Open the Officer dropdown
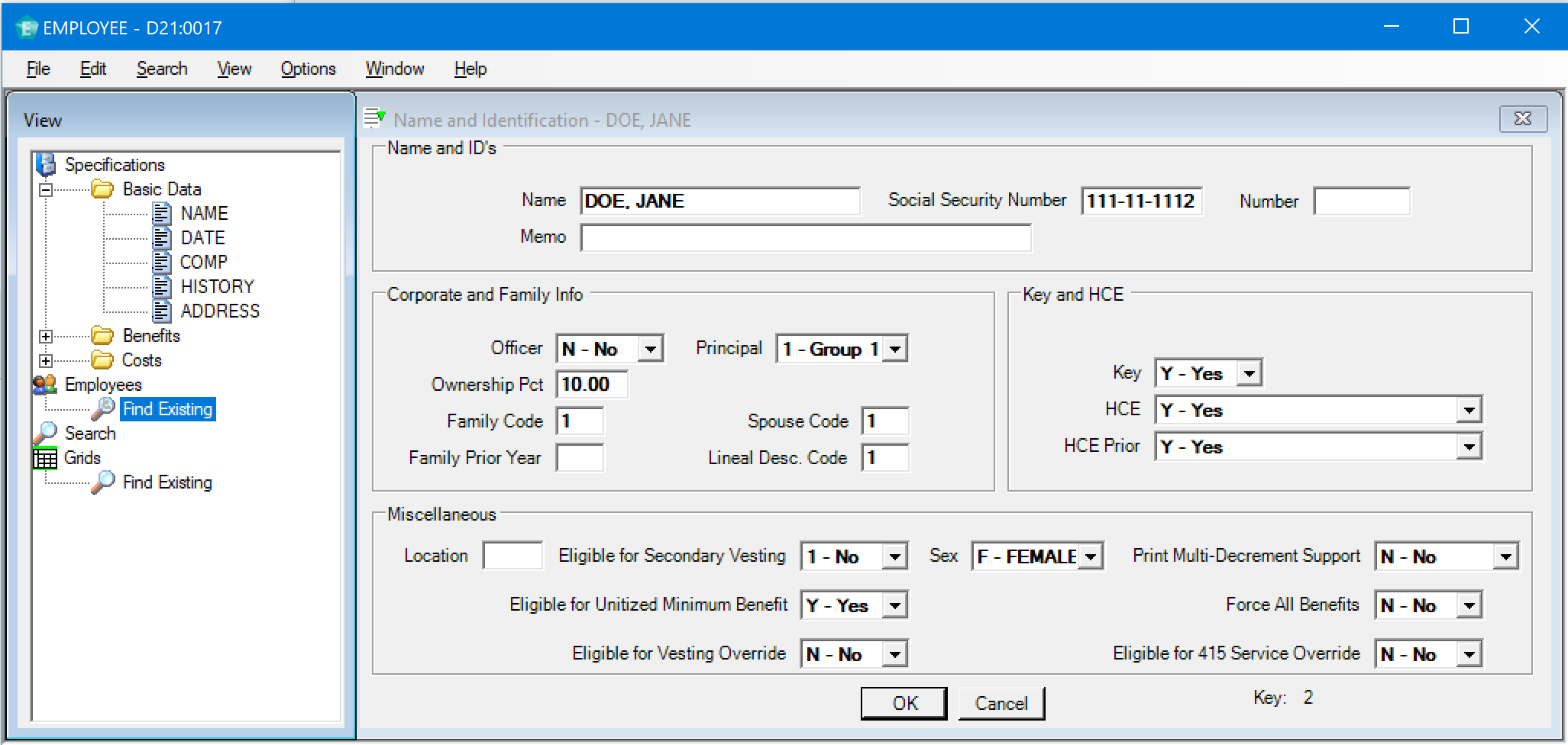Image resolution: width=1568 pixels, height=745 pixels. pos(650,349)
